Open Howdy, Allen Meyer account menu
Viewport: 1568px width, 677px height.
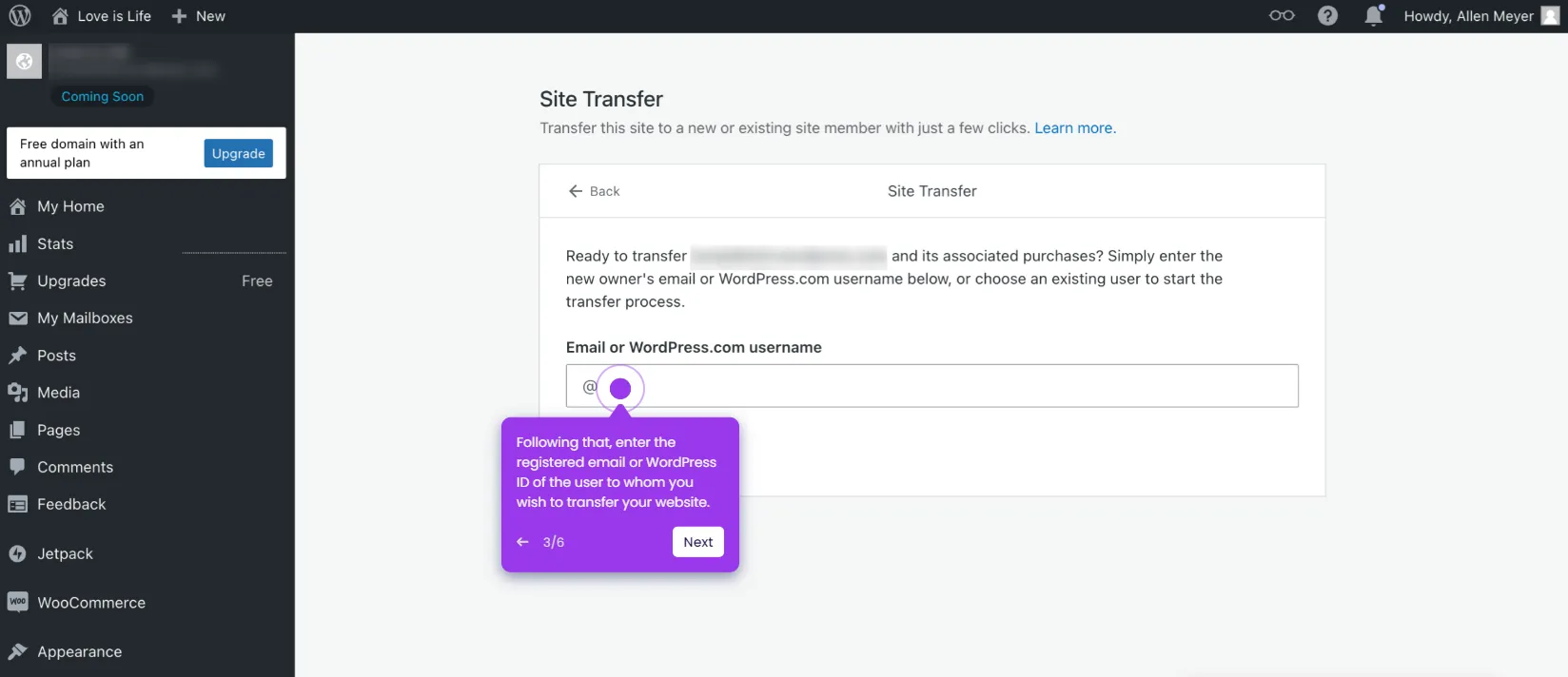tap(1481, 16)
